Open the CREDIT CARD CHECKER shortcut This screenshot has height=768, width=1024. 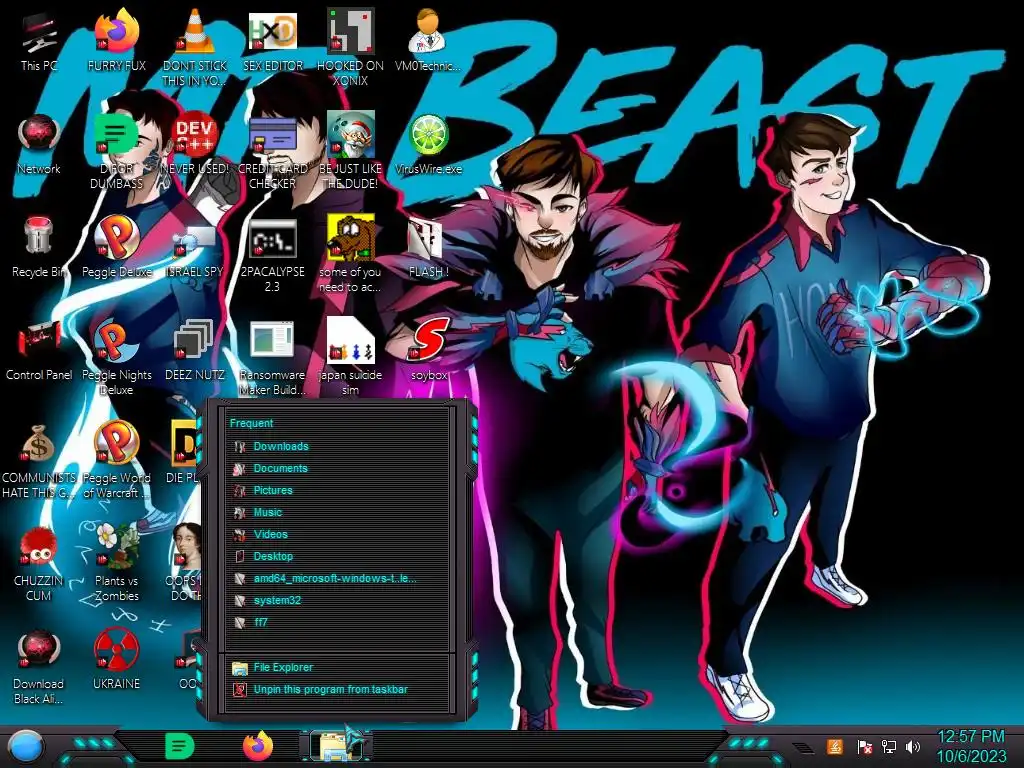point(273,152)
